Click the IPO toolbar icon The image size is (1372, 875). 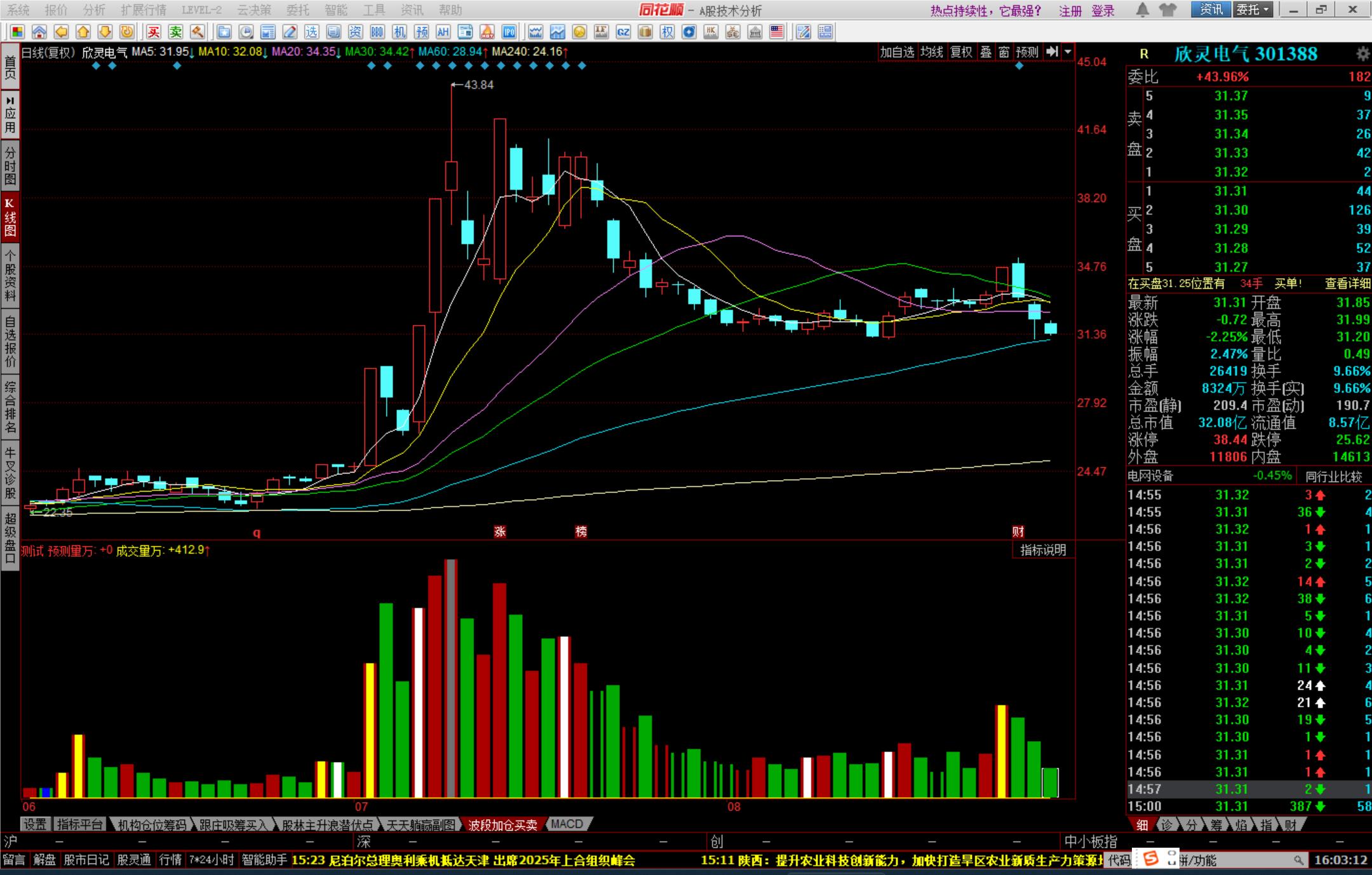pyautogui.click(x=509, y=32)
